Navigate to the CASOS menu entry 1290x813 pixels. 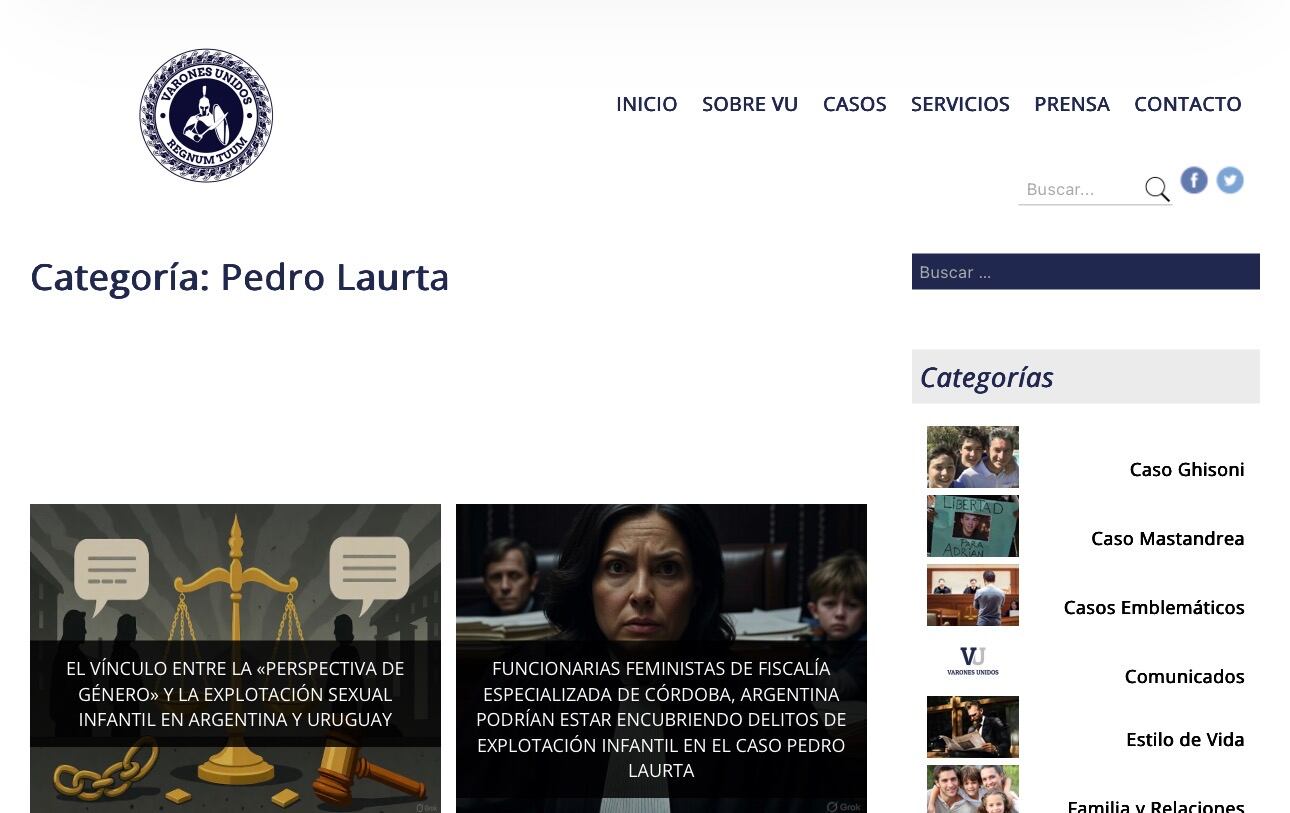click(854, 104)
